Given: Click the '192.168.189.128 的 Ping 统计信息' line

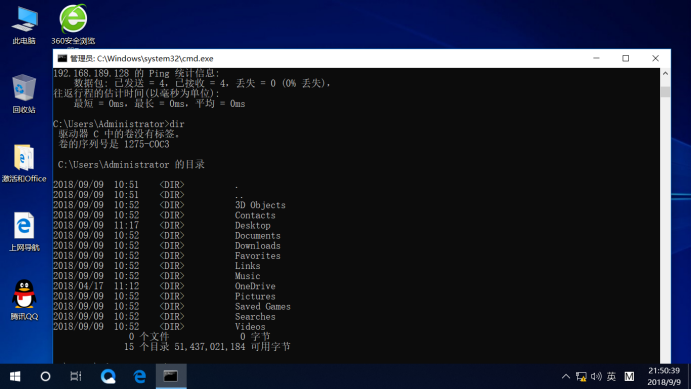Looking at the screenshot, I should 136,73.
